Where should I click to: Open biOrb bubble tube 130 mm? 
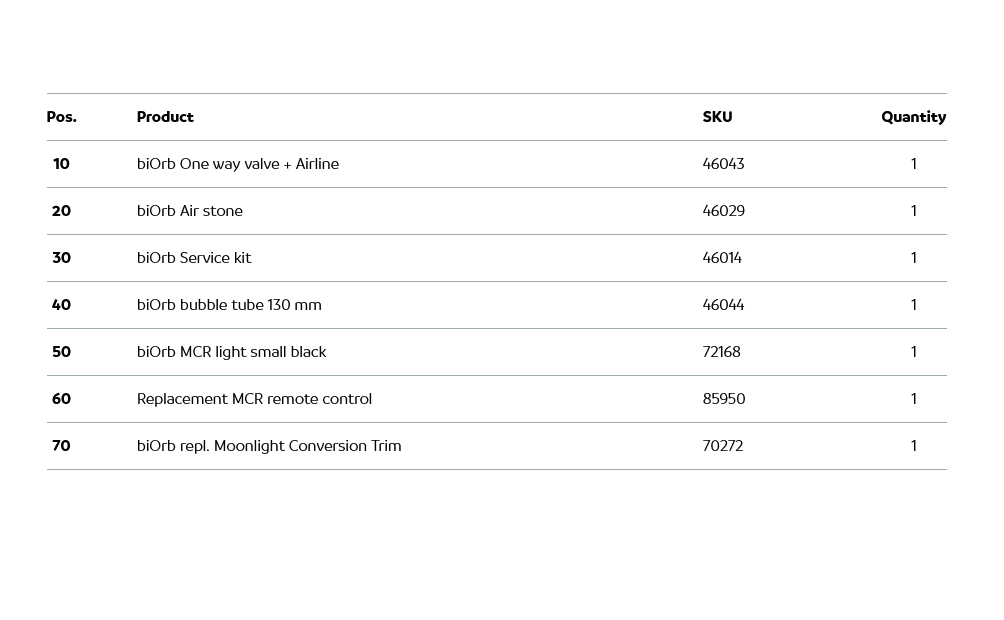[x=229, y=305]
